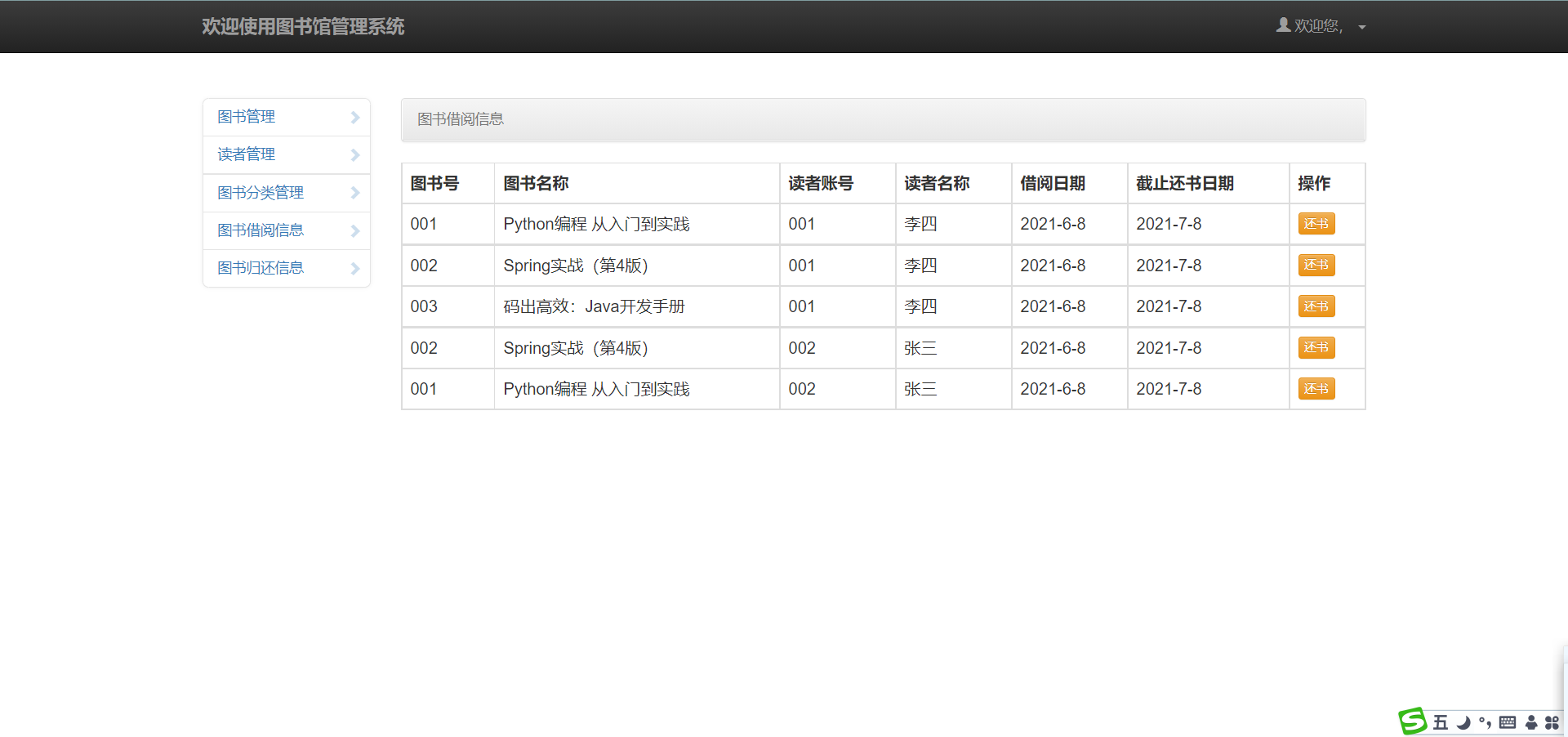Click due date 2021-7-8 in 张三's Python编程 row
This screenshot has width=1568, height=737.
point(1169,389)
